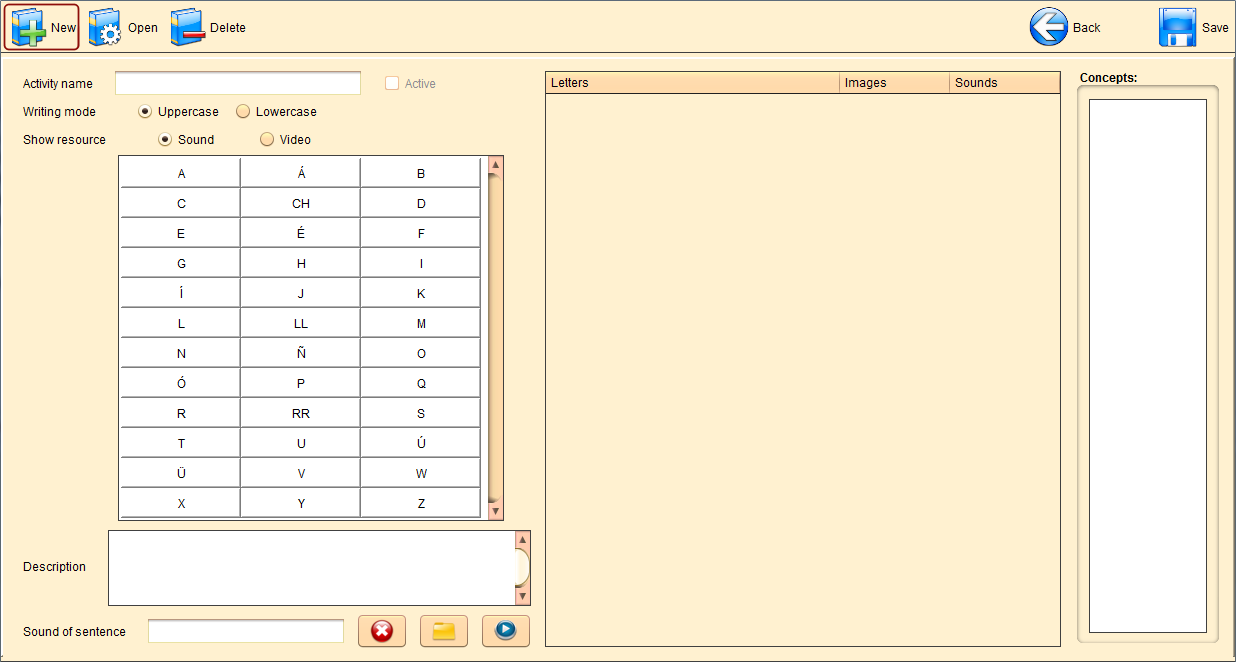The width and height of the screenshot is (1236, 662).
Task: Add letter Ú from the grid
Action: click(421, 443)
